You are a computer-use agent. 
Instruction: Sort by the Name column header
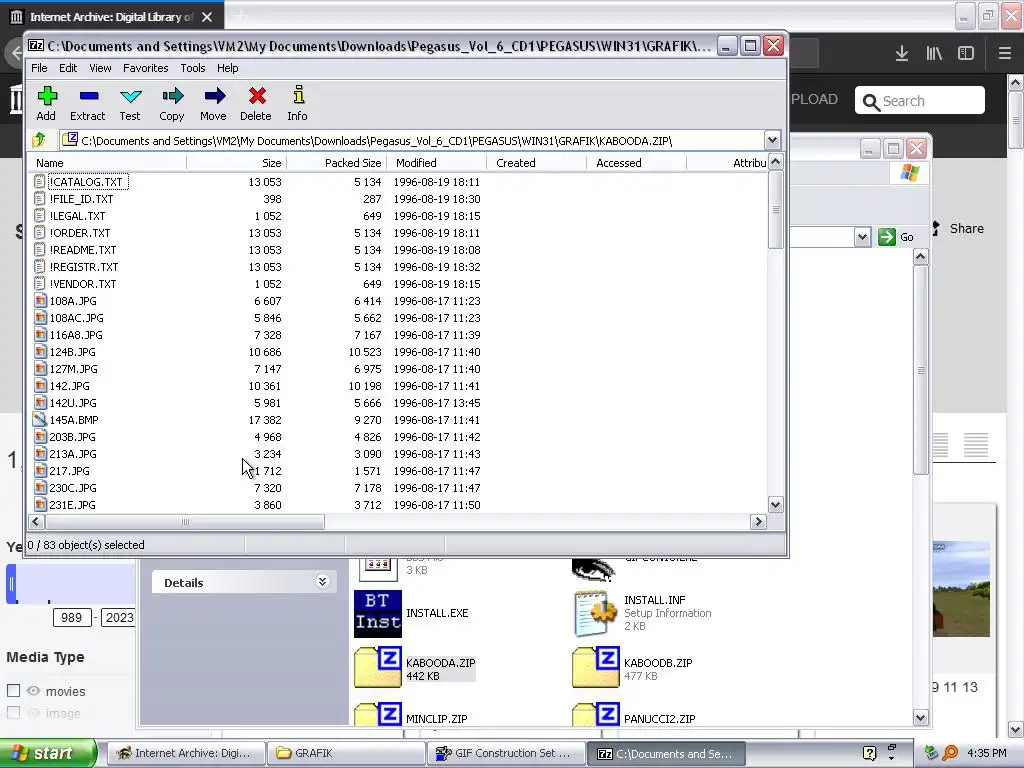coord(108,163)
